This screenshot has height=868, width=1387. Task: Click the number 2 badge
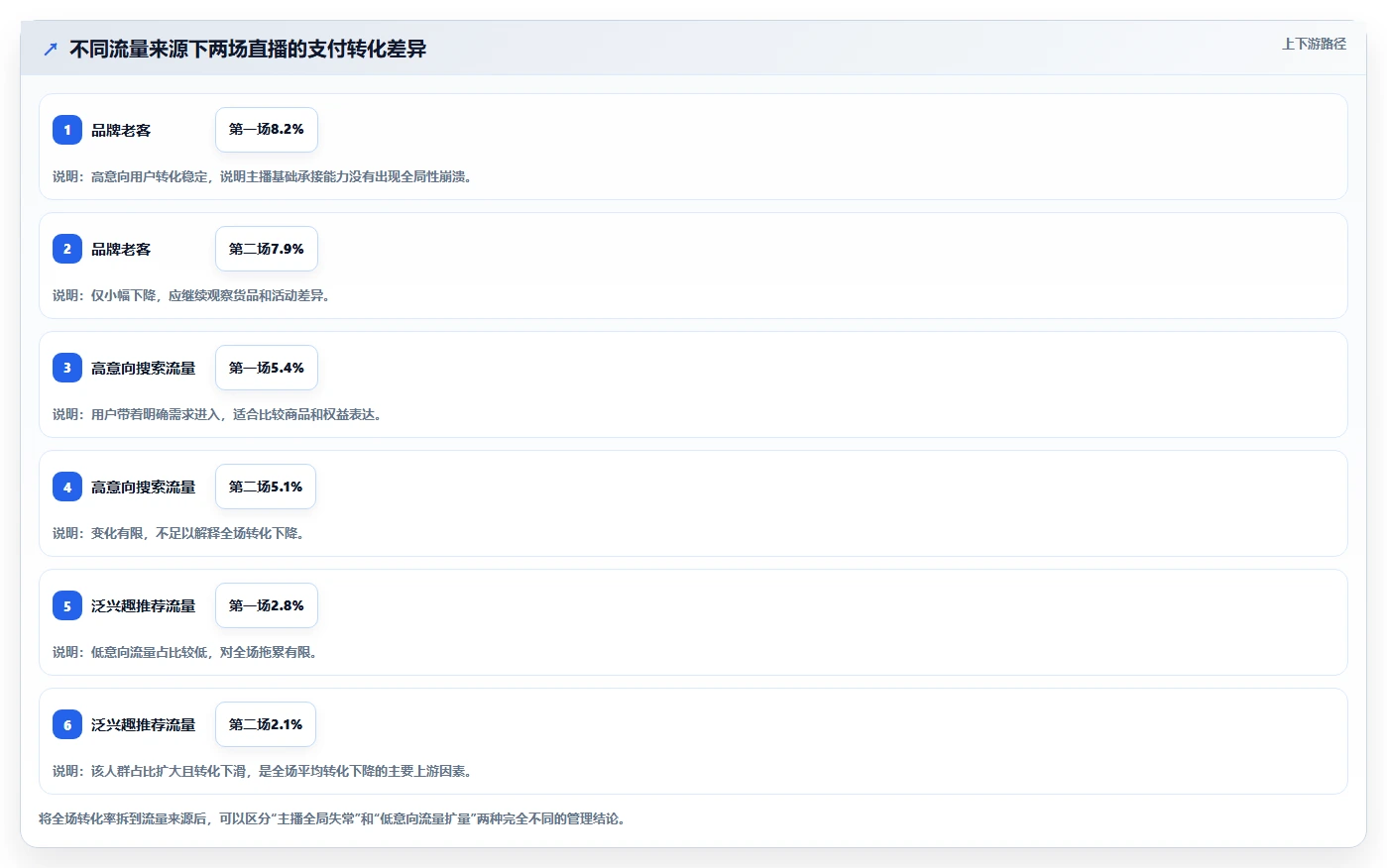pyautogui.click(x=67, y=249)
